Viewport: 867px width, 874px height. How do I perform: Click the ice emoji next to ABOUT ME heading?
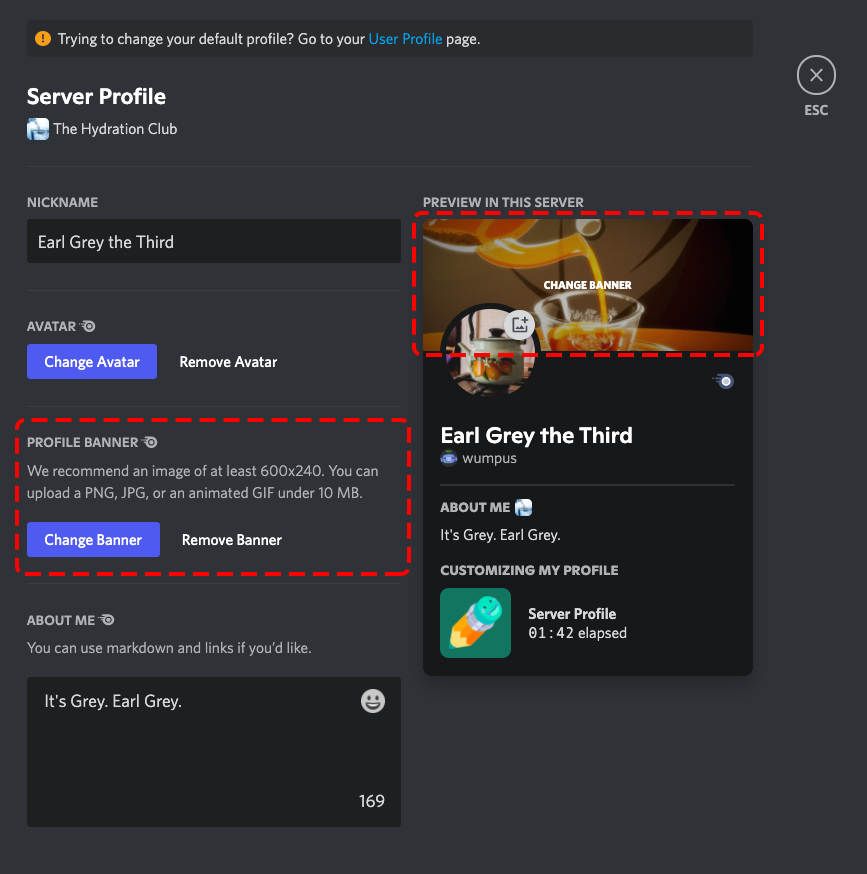(522, 507)
